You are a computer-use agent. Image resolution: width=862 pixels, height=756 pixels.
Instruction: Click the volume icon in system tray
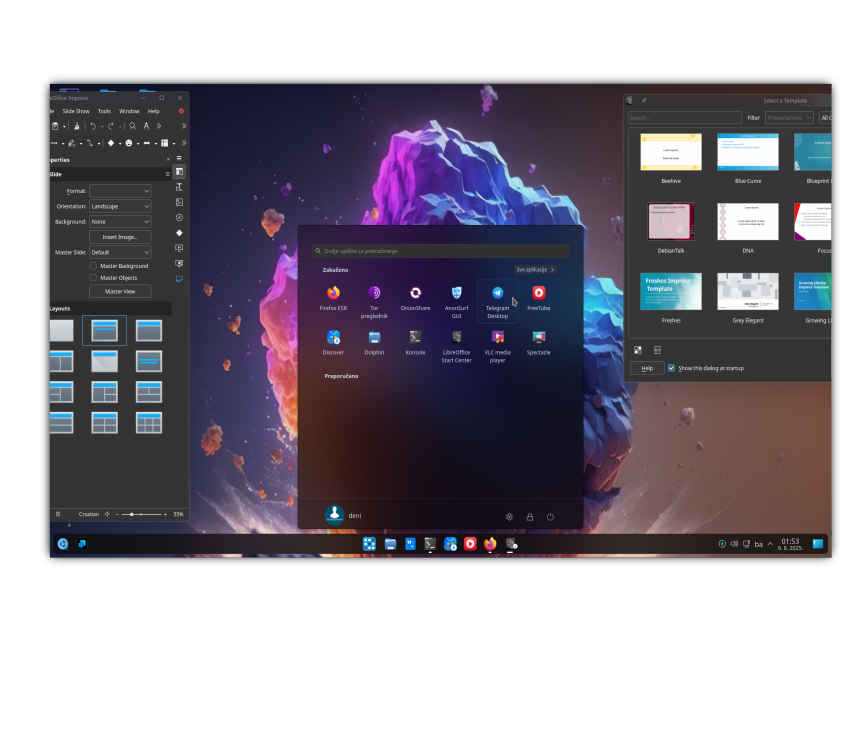tap(734, 544)
